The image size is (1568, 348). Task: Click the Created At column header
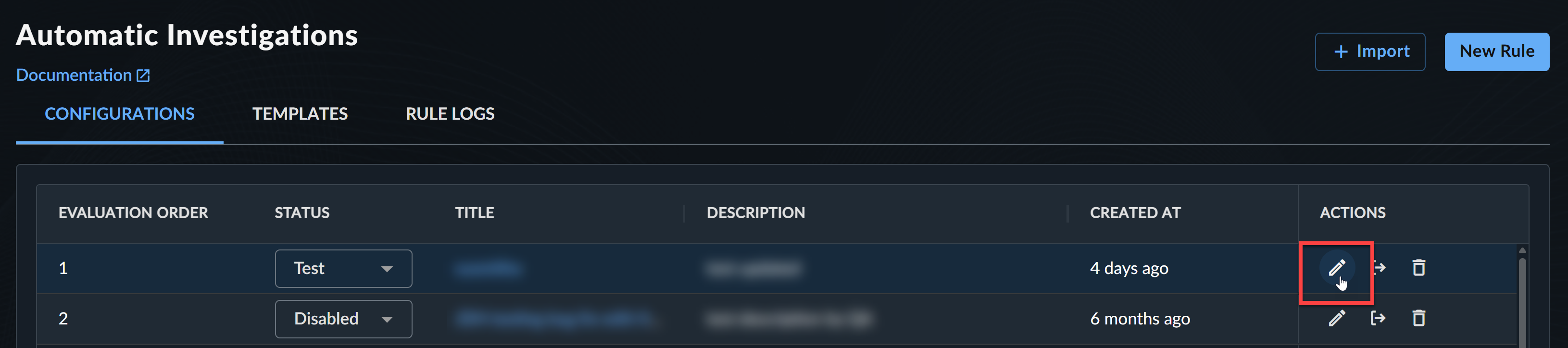pos(1135,213)
